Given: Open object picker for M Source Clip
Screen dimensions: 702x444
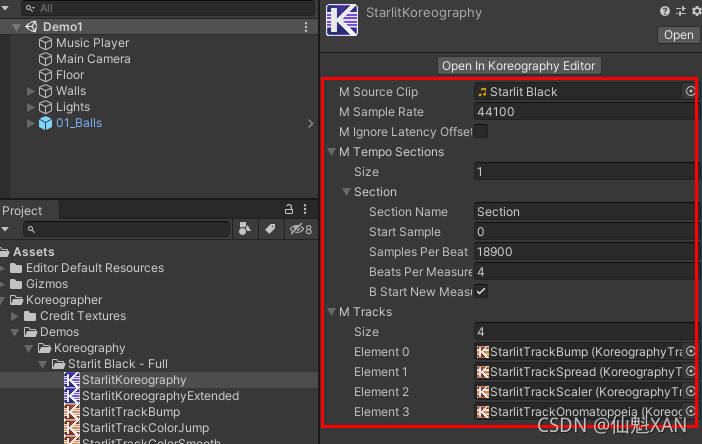Looking at the screenshot, I should pos(690,91).
